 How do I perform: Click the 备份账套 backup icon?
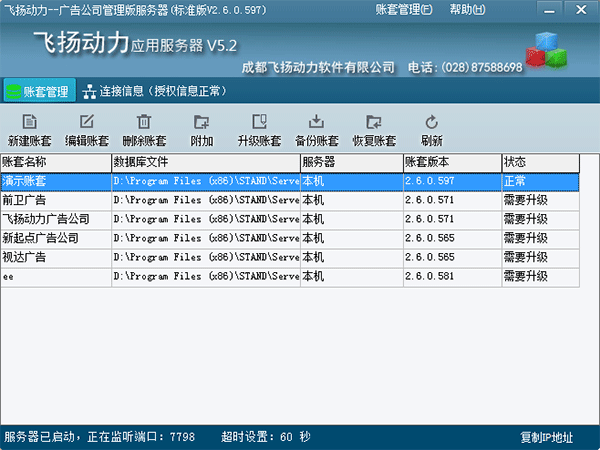(317, 122)
